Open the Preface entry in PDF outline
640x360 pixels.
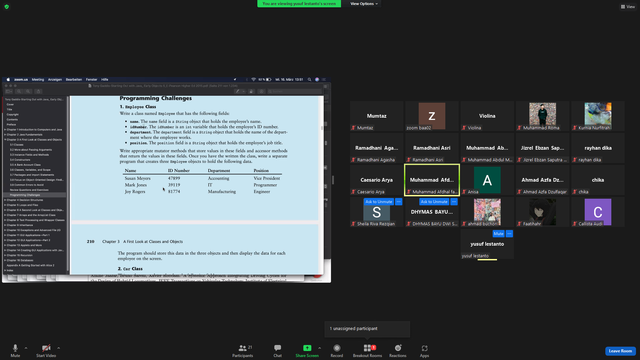pyautogui.click(x=11, y=124)
